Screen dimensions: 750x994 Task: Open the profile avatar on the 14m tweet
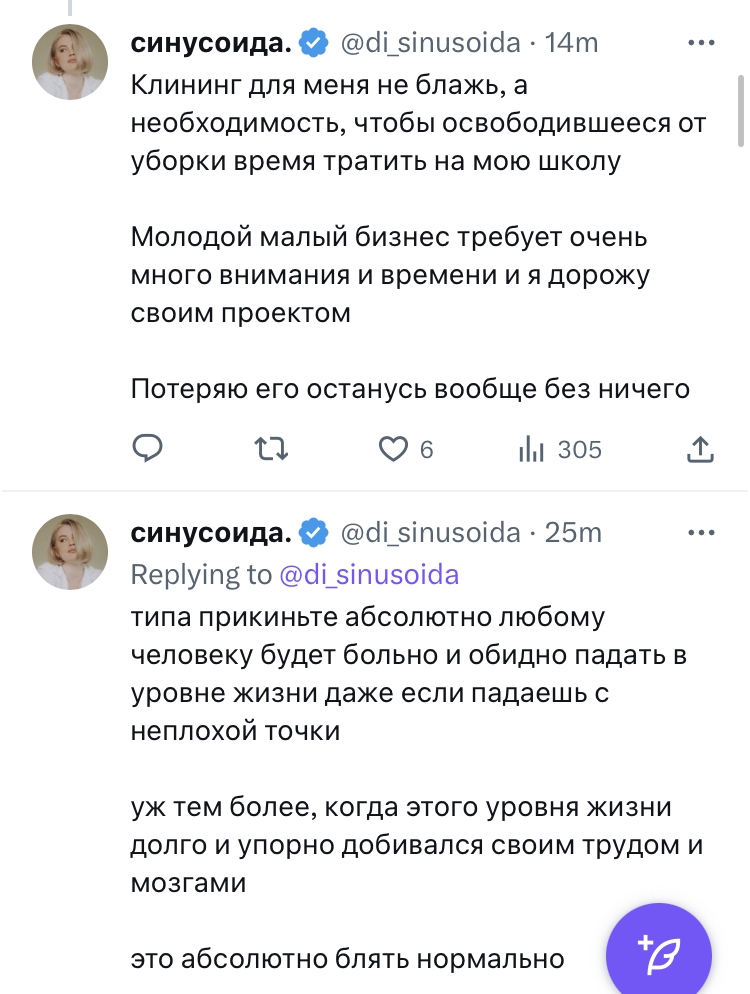tap(70, 62)
